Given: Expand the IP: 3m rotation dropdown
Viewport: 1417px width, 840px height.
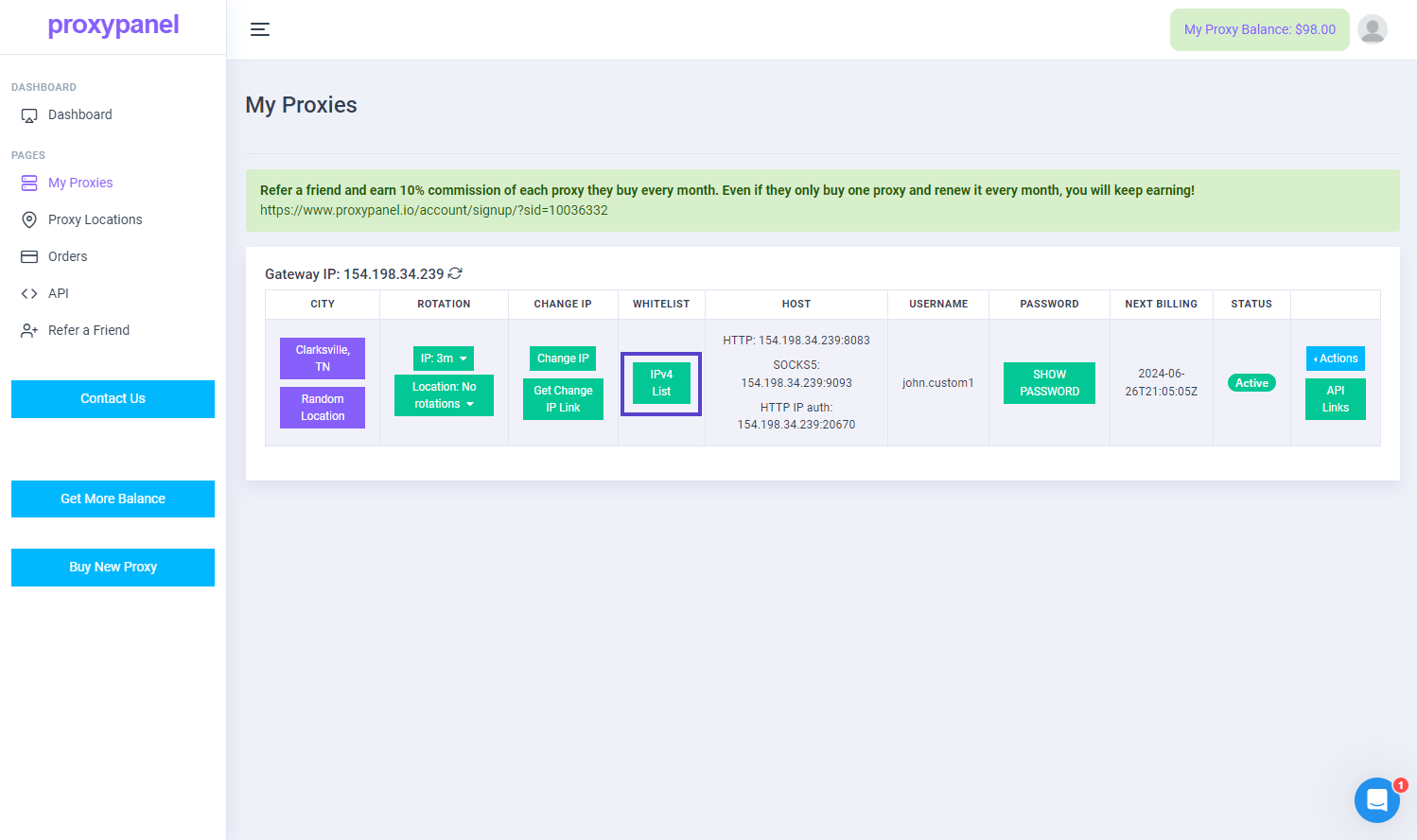Looking at the screenshot, I should pyautogui.click(x=443, y=359).
